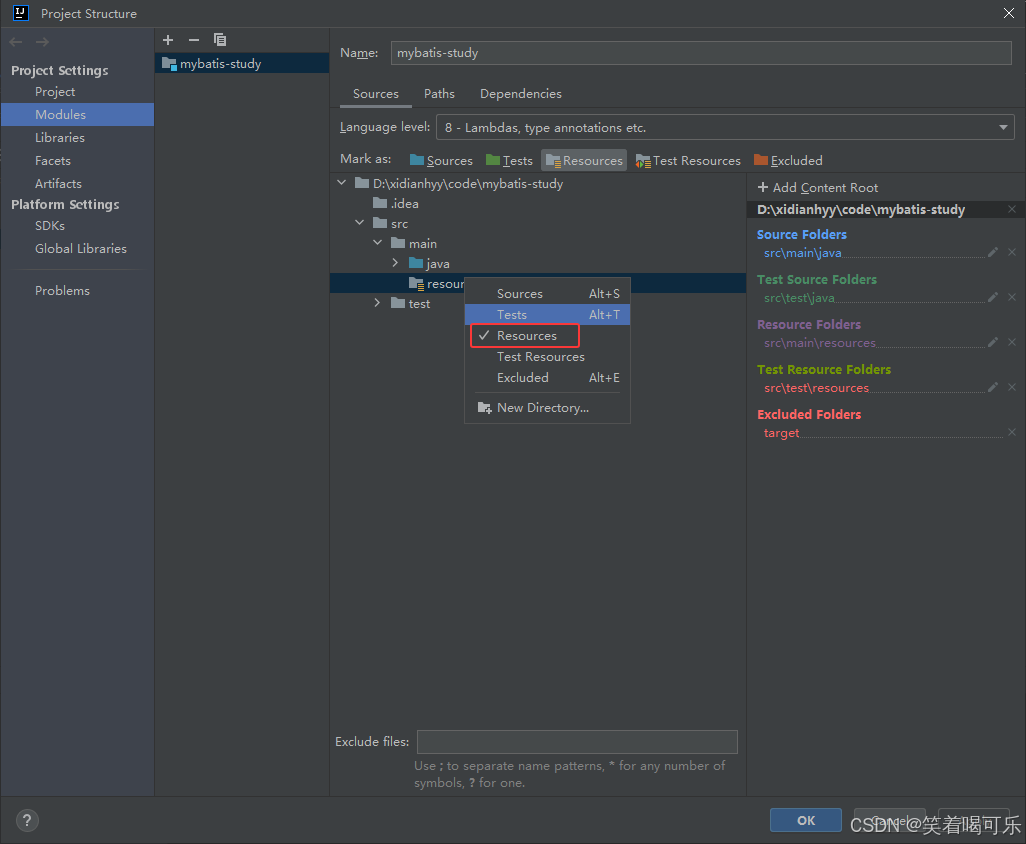Open Modules settings page
Screen dimensions: 1026x844
coord(77,114)
